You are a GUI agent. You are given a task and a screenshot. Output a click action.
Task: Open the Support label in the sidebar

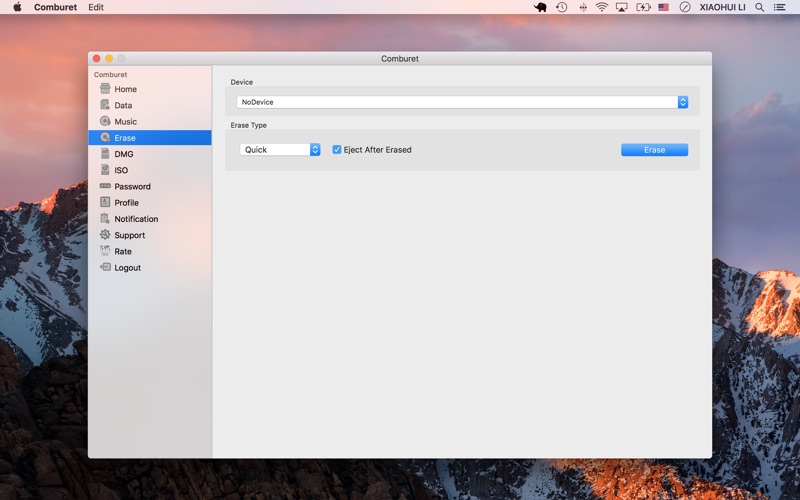click(130, 235)
